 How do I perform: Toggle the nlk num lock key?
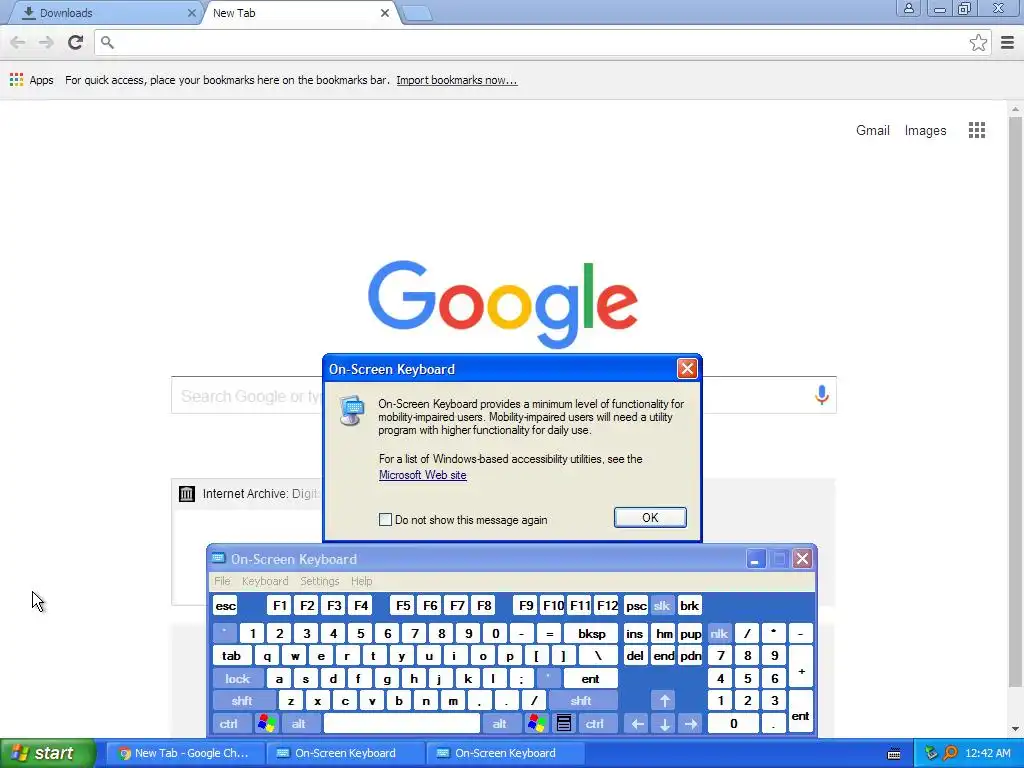coord(719,633)
